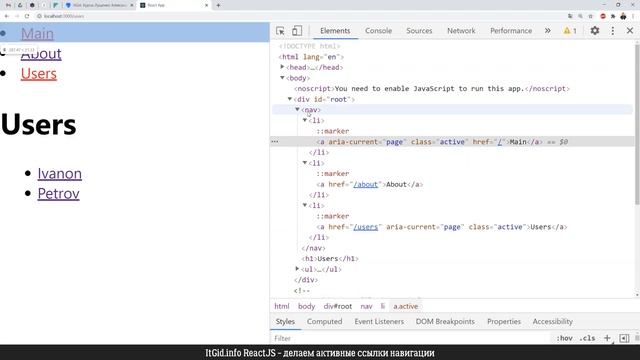Screen dimensions: 640x360
Task: Click the translate page icon in address bar
Action: (570, 16)
